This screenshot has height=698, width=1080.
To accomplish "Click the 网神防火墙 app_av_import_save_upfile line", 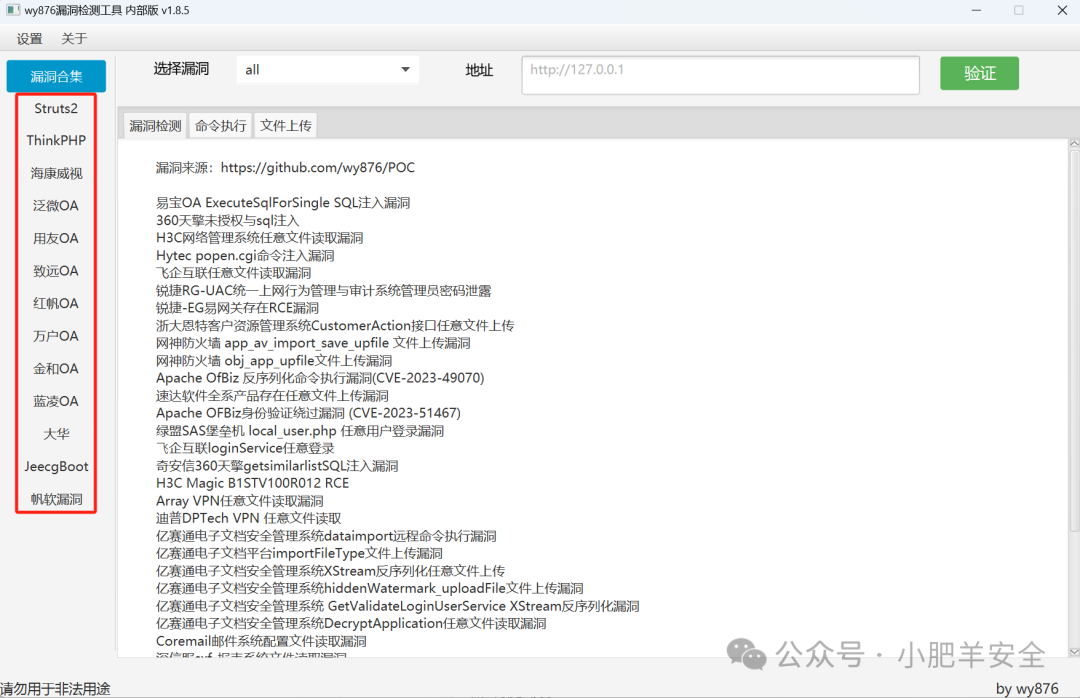I will 313,343.
